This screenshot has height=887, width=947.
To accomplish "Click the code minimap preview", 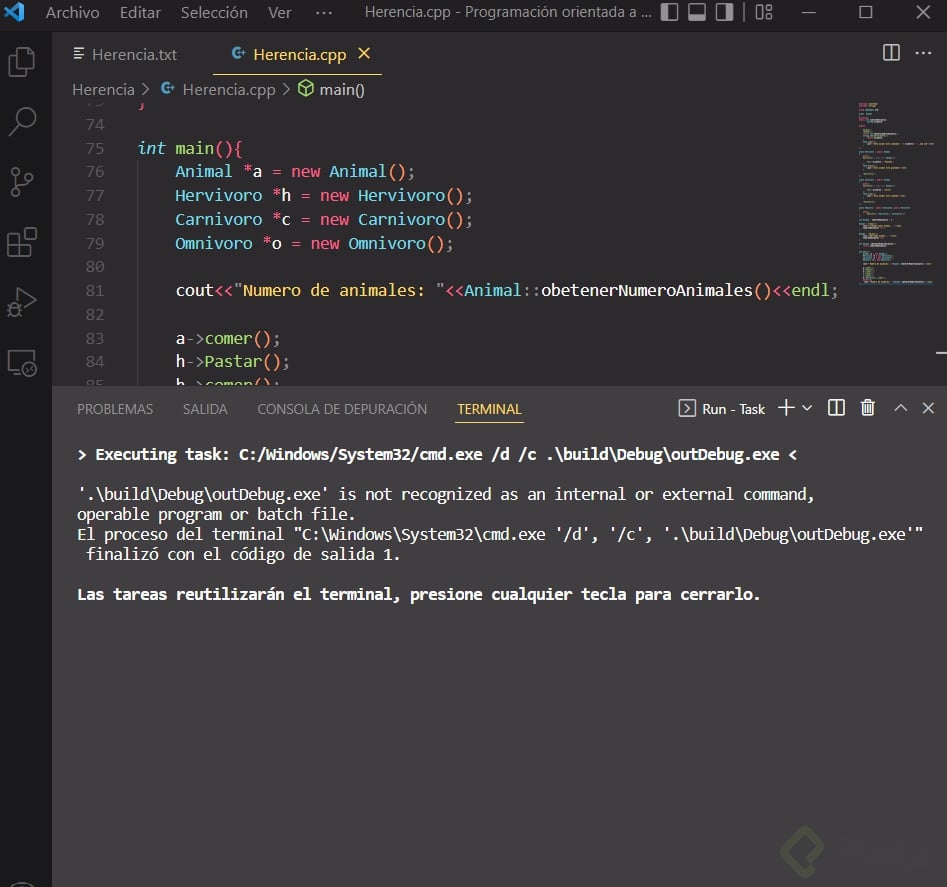I will pos(892,190).
